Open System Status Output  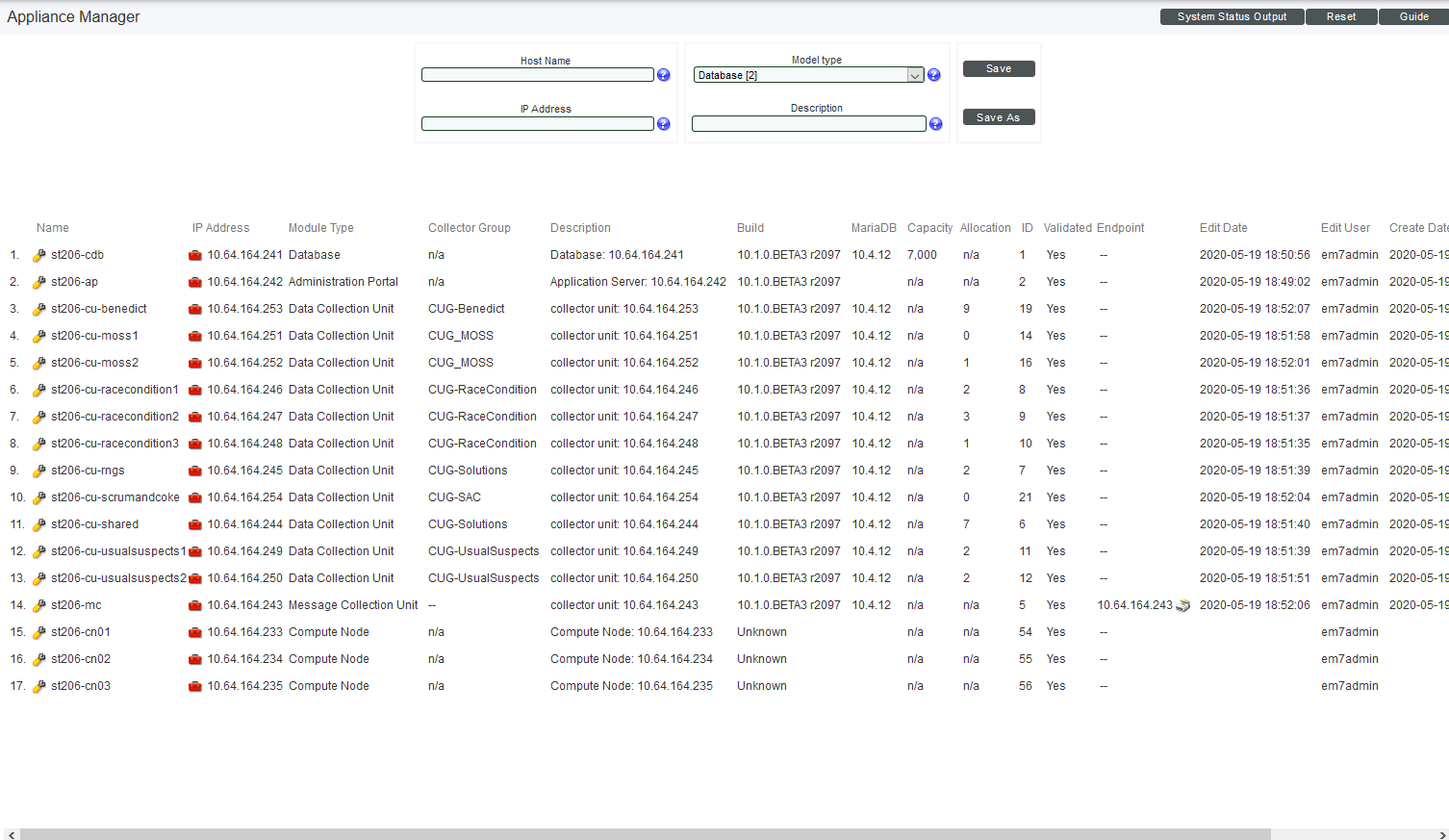pyautogui.click(x=1232, y=16)
